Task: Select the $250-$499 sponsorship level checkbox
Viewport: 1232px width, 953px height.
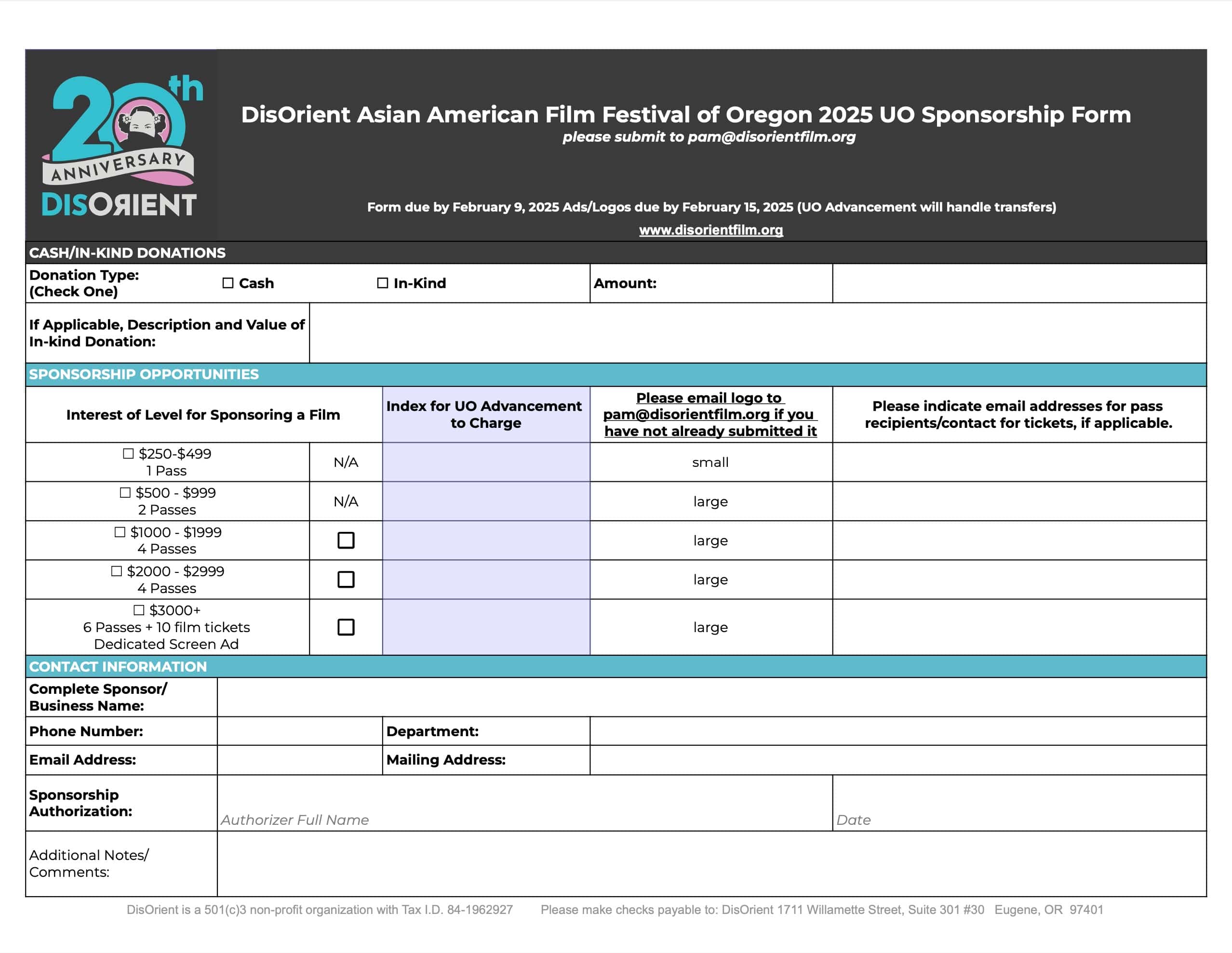Action: 129,453
